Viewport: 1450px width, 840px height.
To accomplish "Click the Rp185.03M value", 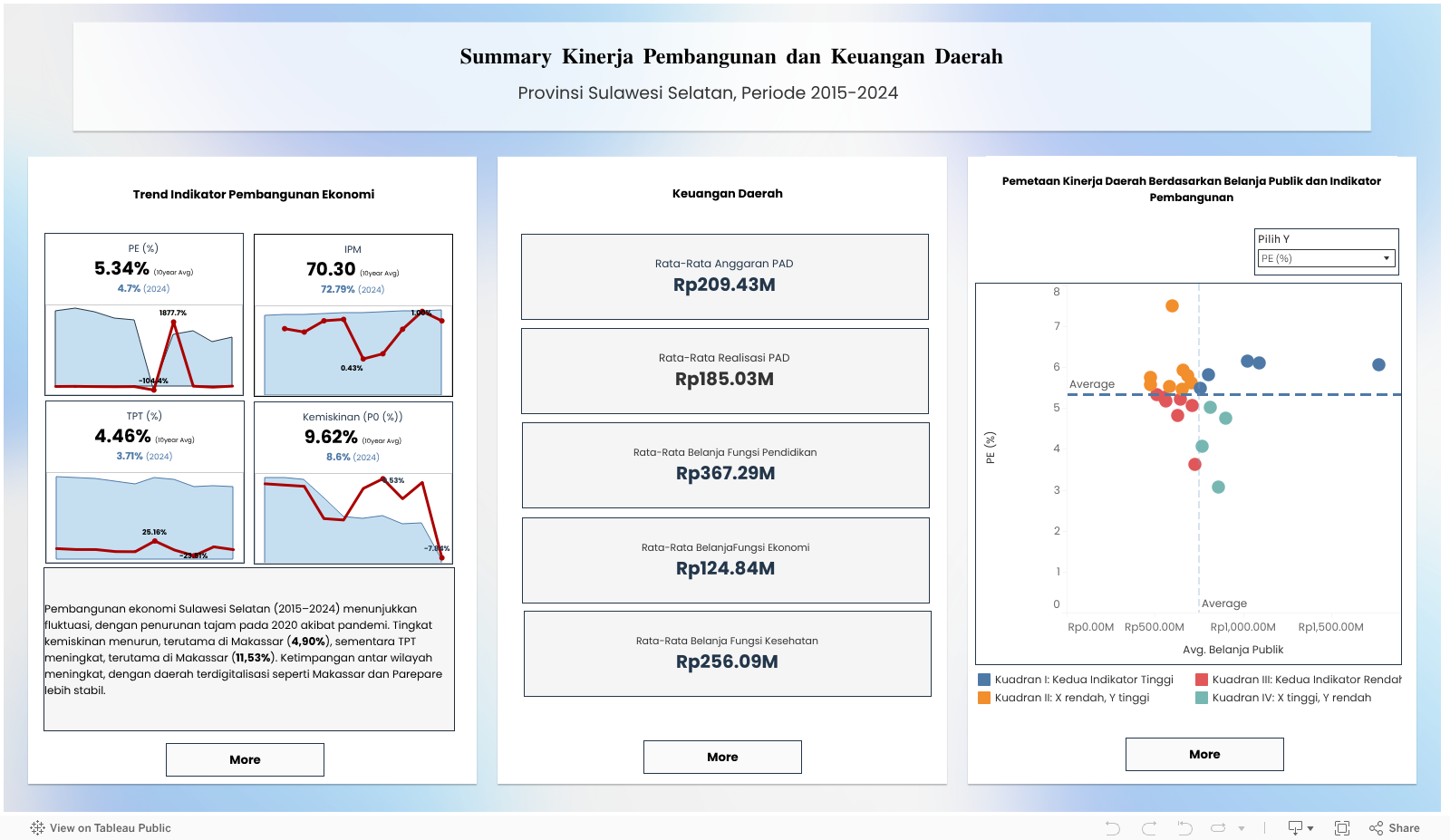I will (x=724, y=379).
